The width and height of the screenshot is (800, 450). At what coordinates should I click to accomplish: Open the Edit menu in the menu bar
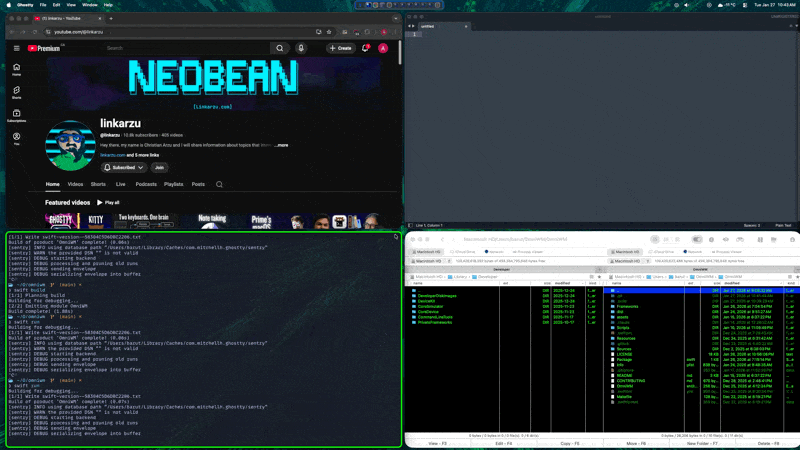point(56,5)
